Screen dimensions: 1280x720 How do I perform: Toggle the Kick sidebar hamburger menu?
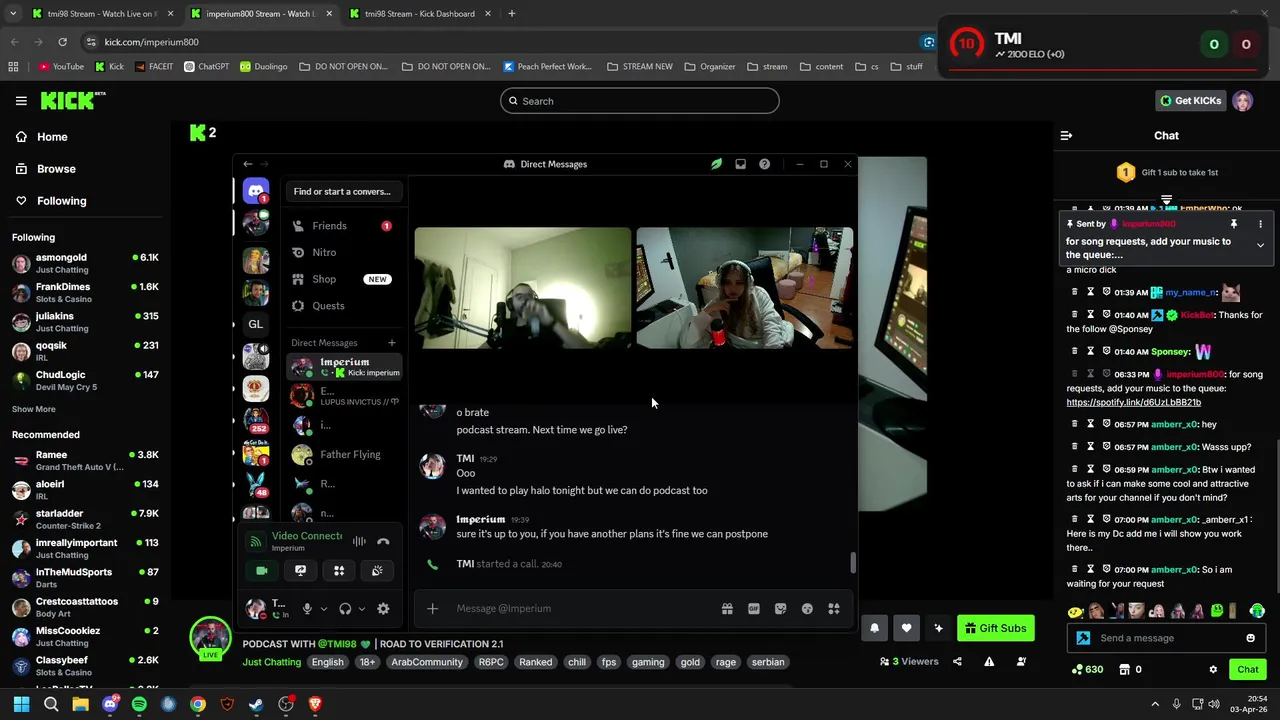pos(21,101)
